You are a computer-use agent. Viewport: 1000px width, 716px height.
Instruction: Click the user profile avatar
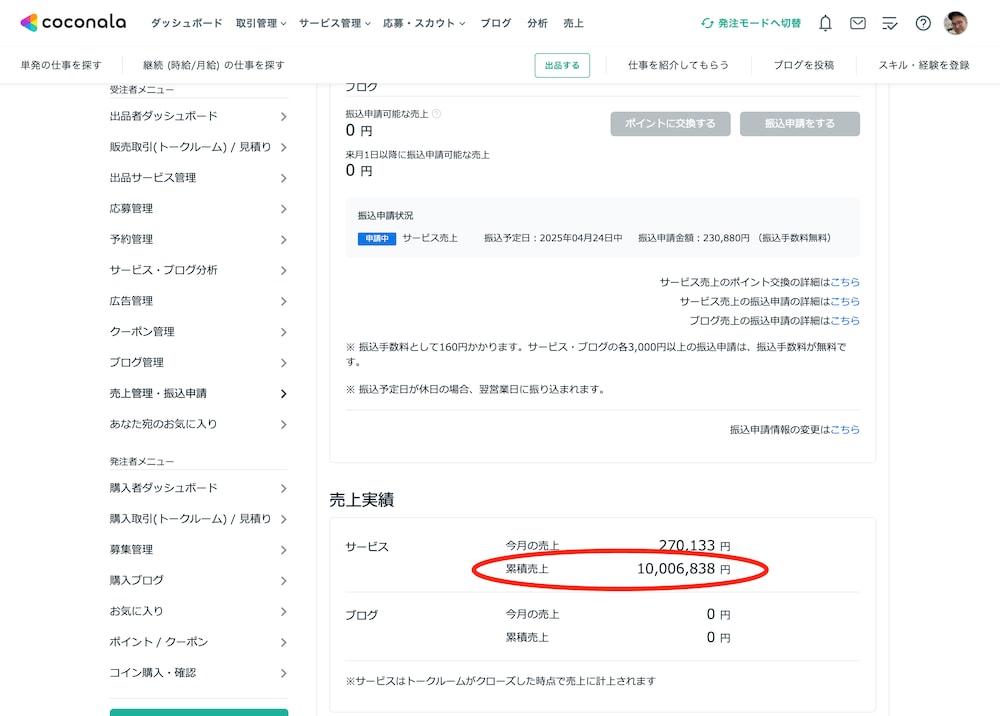[955, 23]
